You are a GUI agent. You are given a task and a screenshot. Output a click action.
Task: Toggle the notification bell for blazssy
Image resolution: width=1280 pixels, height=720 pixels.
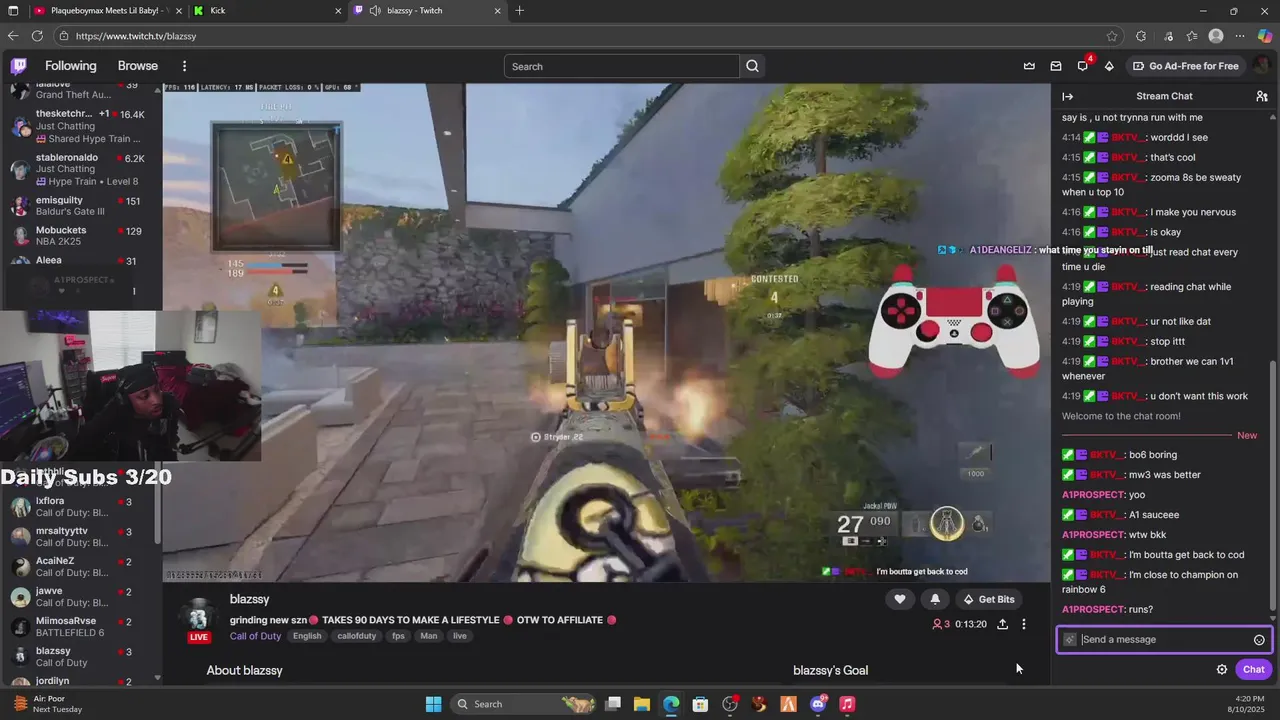935,599
